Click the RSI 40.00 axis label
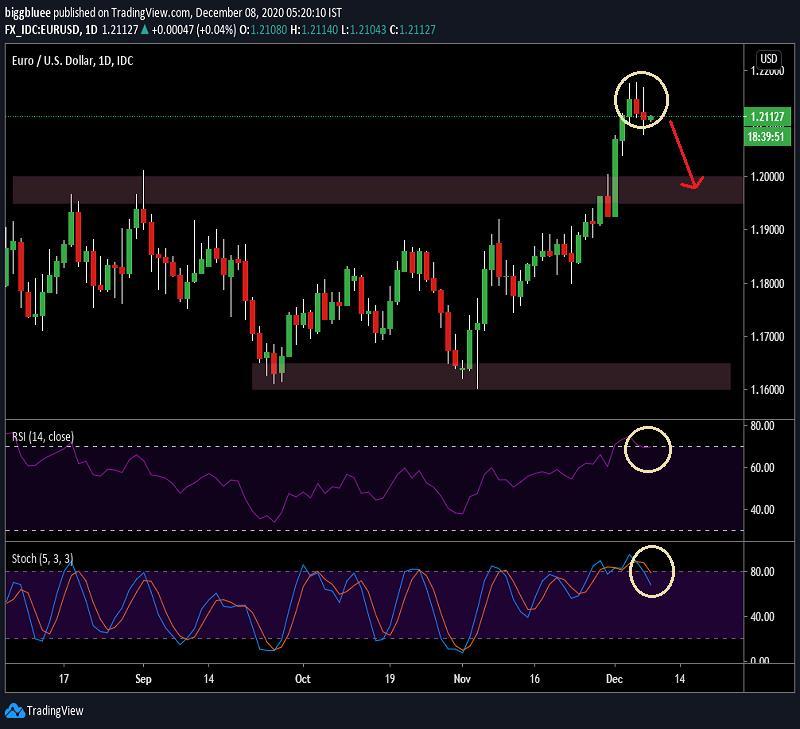The width and height of the screenshot is (800, 729). pyautogui.click(x=762, y=509)
